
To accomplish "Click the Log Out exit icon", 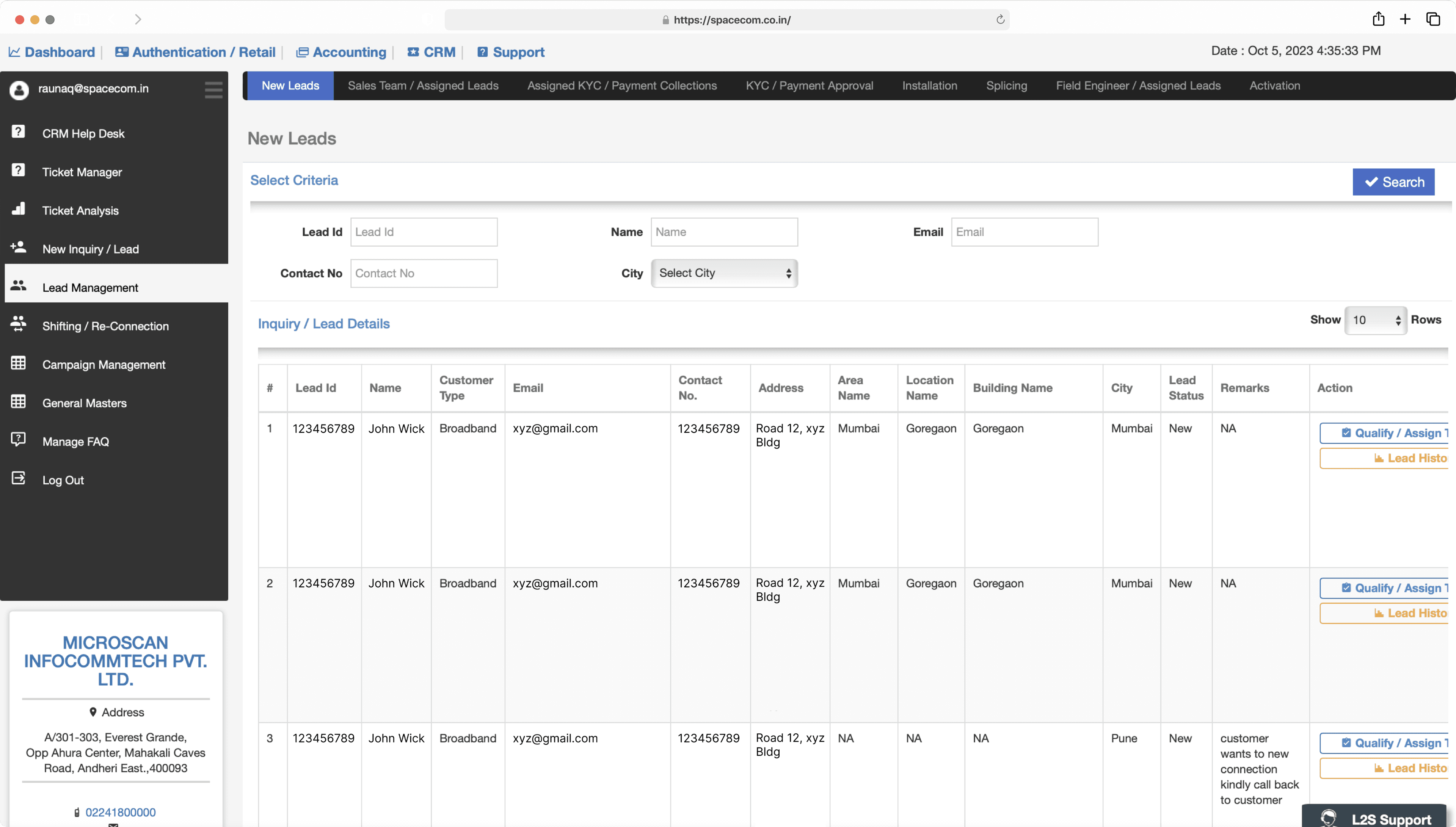I will coord(18,478).
